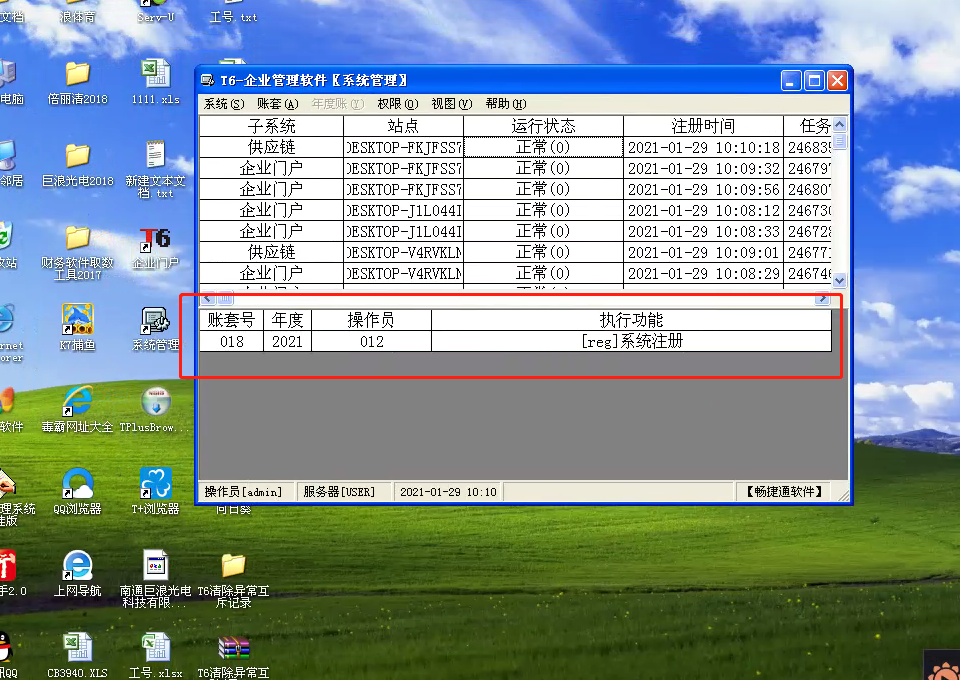The image size is (960, 680).
Task: Open the 视图(V) menu
Action: (x=452, y=104)
